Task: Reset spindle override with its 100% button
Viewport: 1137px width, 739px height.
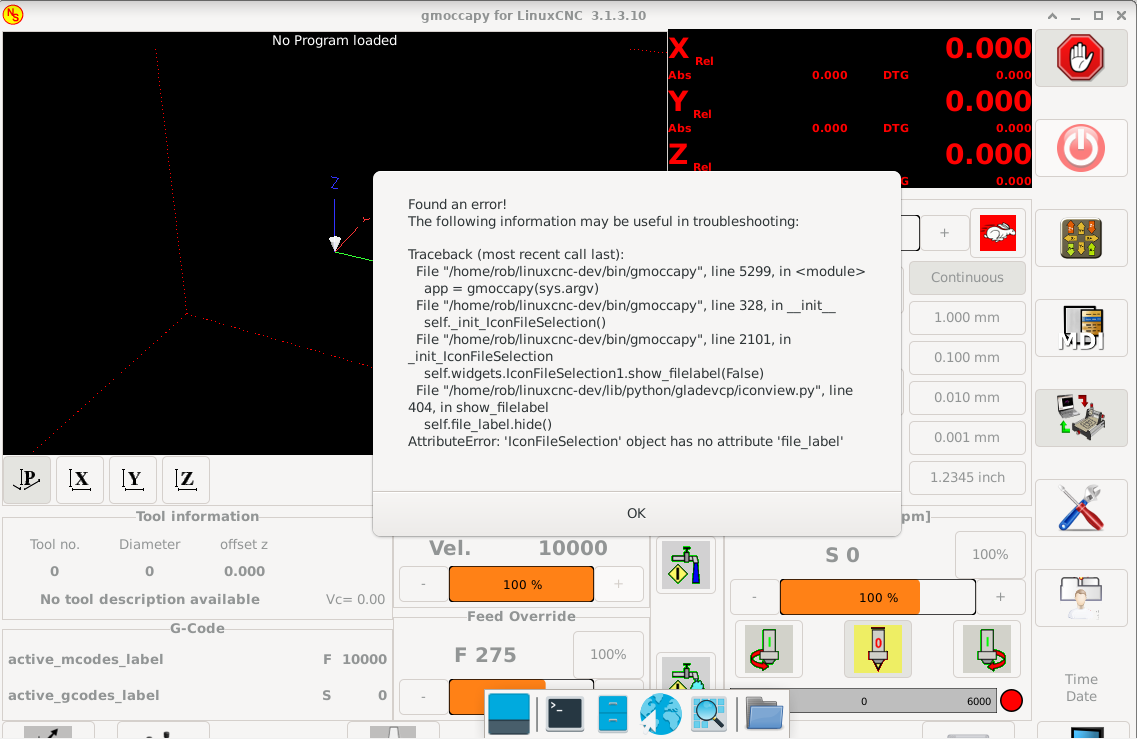Action: [x=990, y=555]
